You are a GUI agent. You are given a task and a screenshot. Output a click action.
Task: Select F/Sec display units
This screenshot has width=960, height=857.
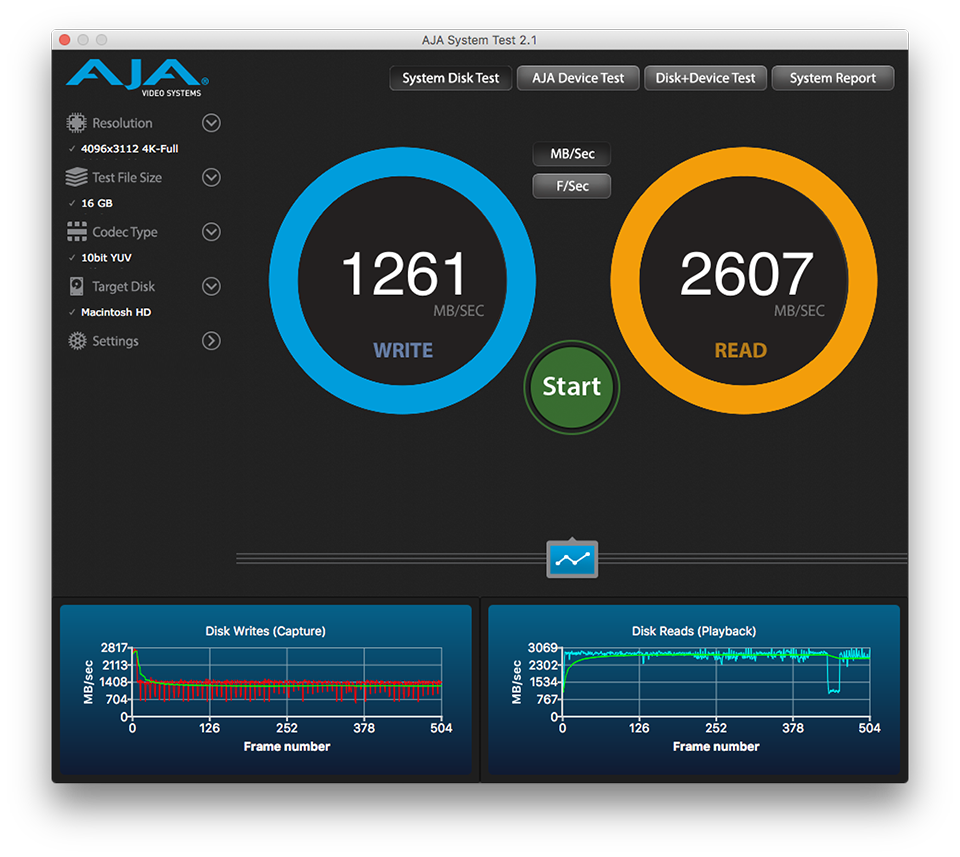pyautogui.click(x=572, y=186)
